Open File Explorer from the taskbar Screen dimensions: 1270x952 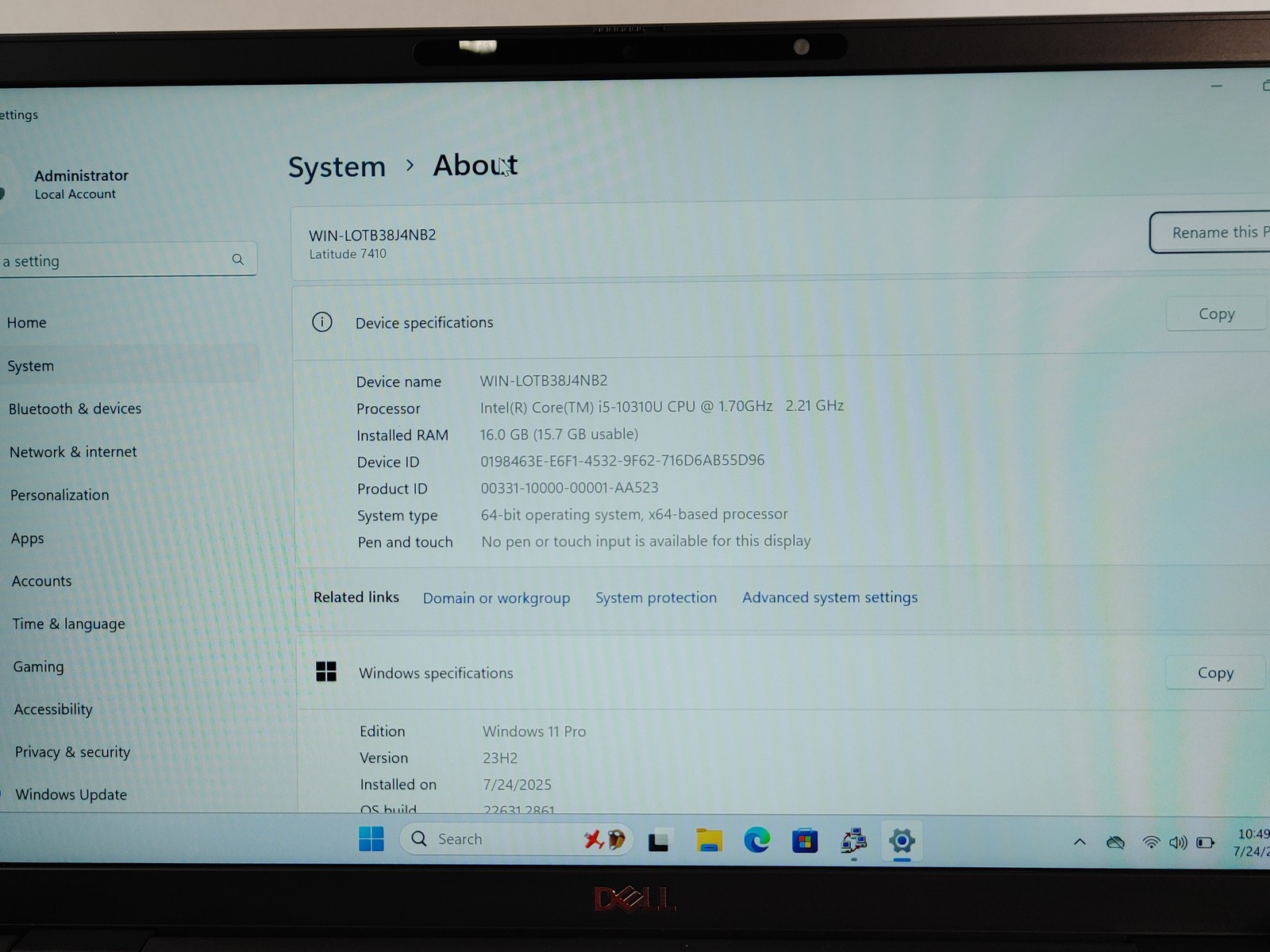709,840
